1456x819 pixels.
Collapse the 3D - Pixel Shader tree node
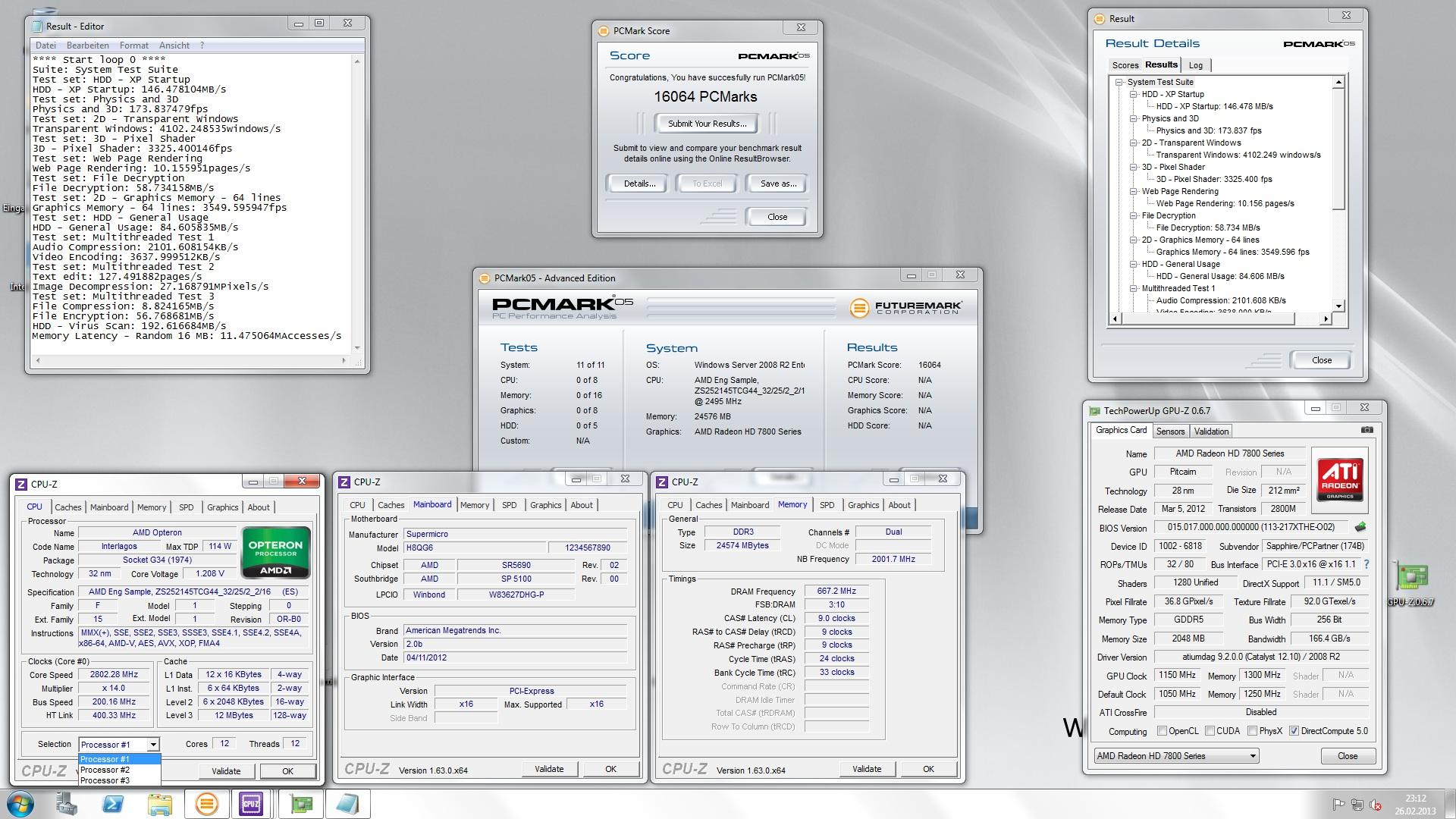coord(1133,167)
